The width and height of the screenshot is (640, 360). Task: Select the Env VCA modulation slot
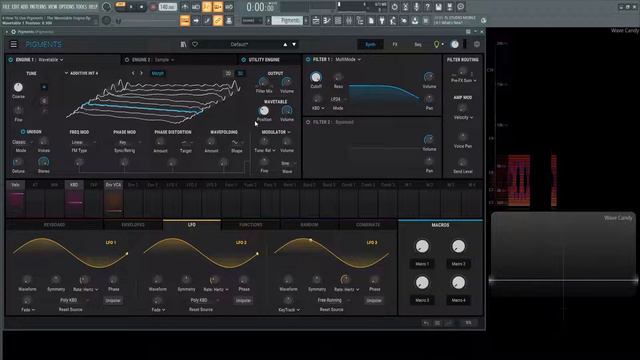tap(113, 198)
